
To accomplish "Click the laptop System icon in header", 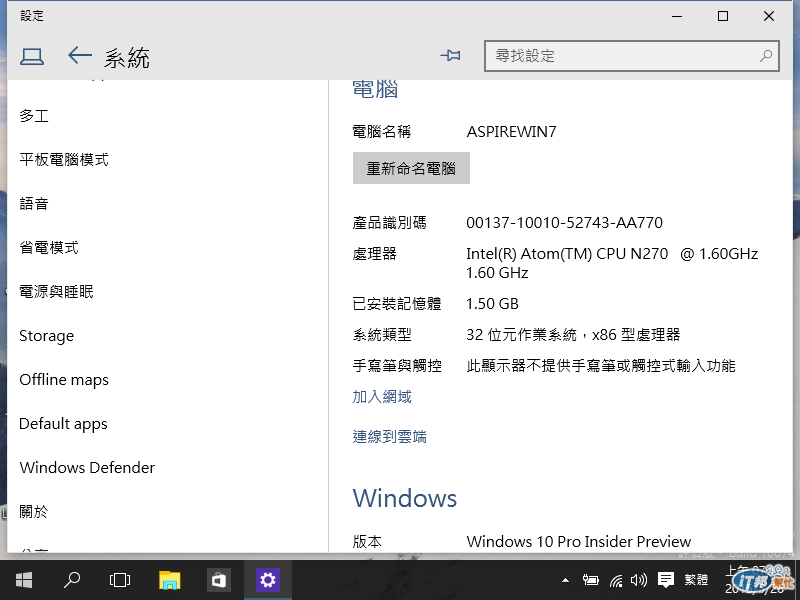I will (x=32, y=57).
